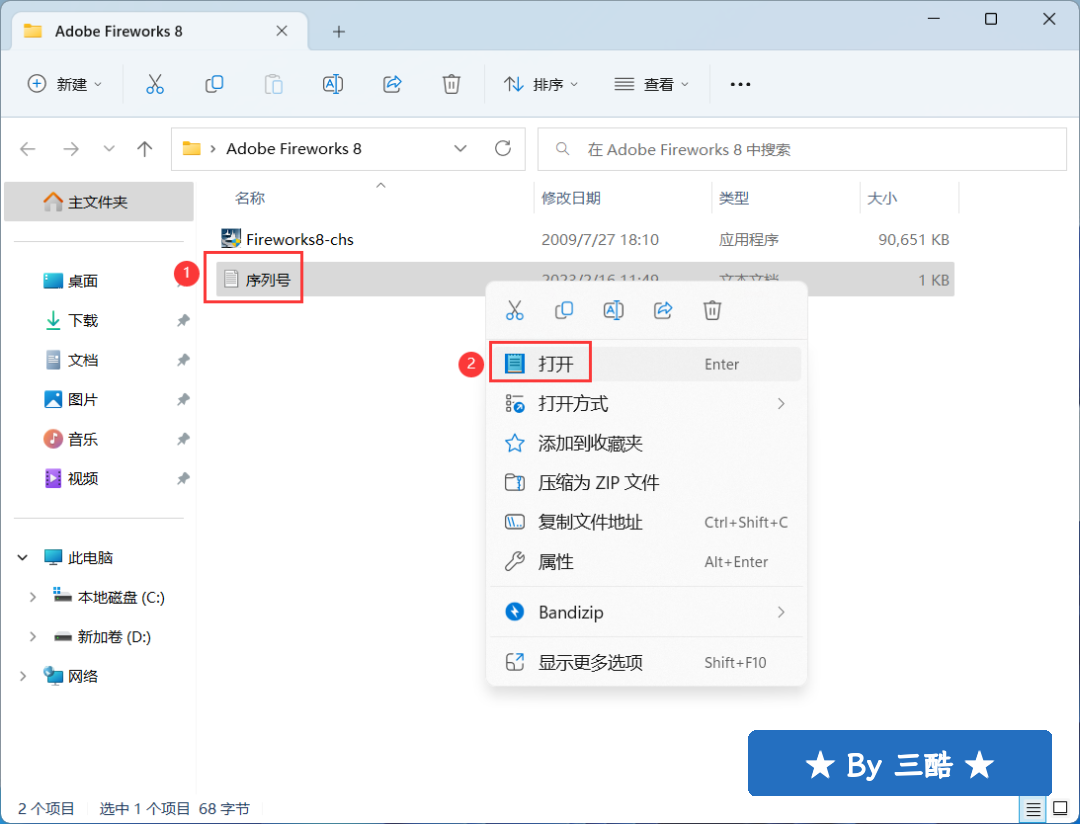Select 主文件夹 in the sidebar
Screen dimensions: 1080x824
[98, 202]
